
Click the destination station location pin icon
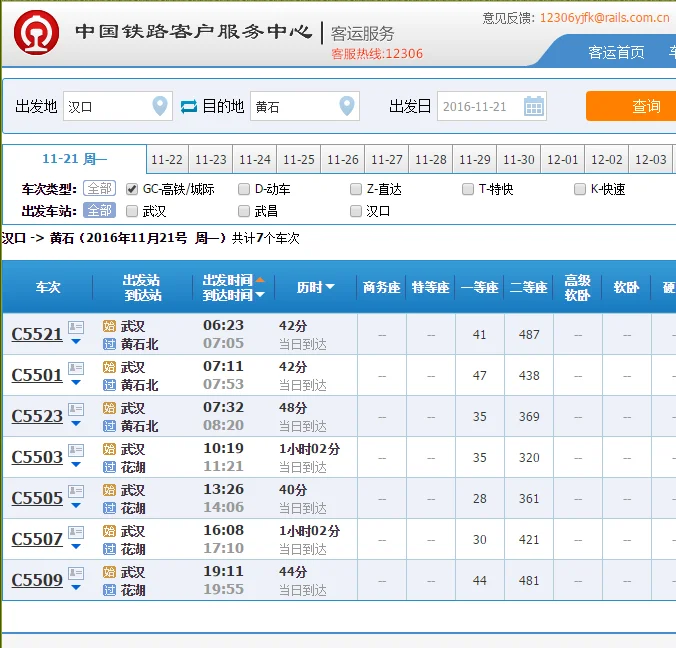pyautogui.click(x=347, y=106)
